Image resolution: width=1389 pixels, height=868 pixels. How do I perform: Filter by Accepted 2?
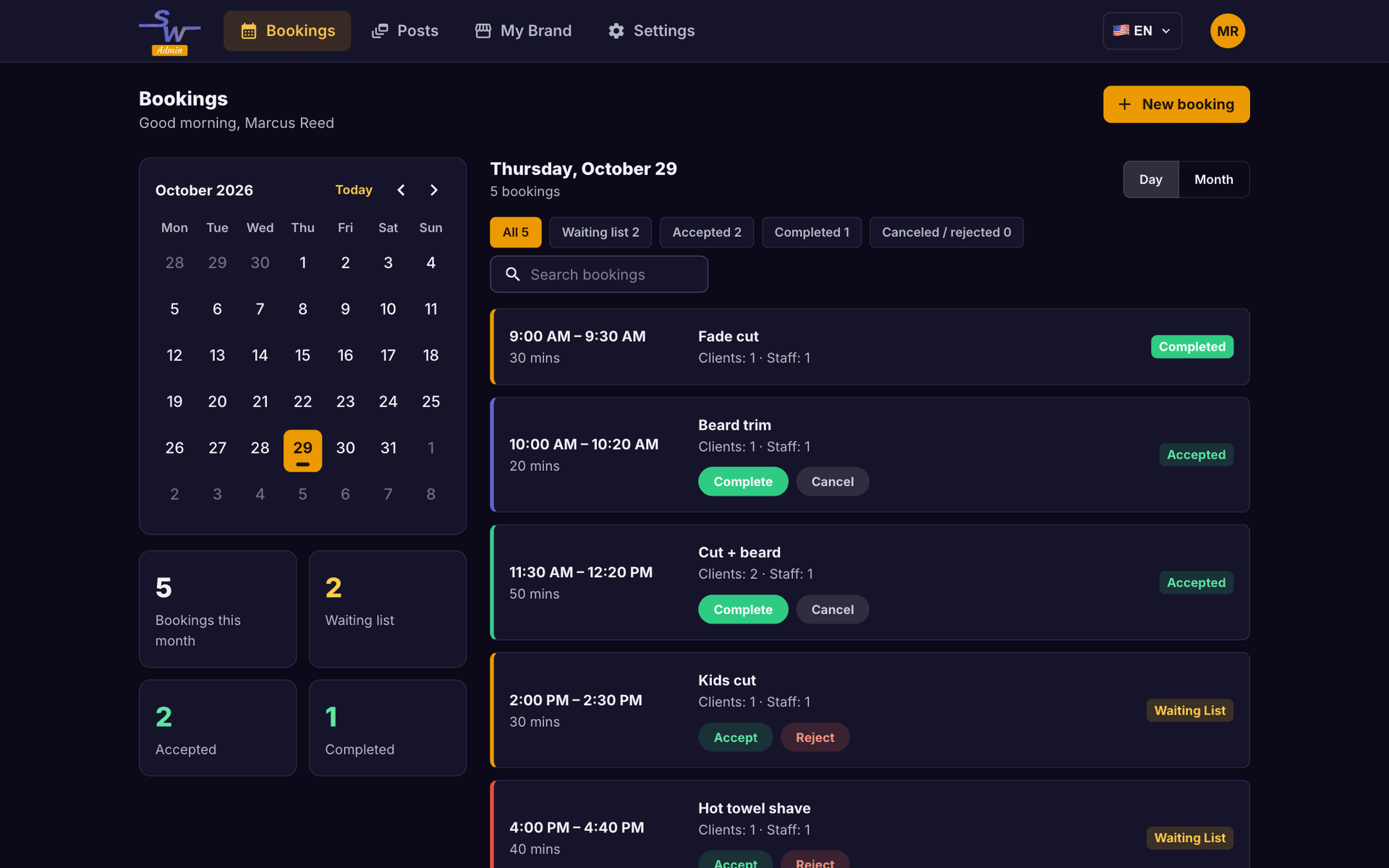click(707, 232)
